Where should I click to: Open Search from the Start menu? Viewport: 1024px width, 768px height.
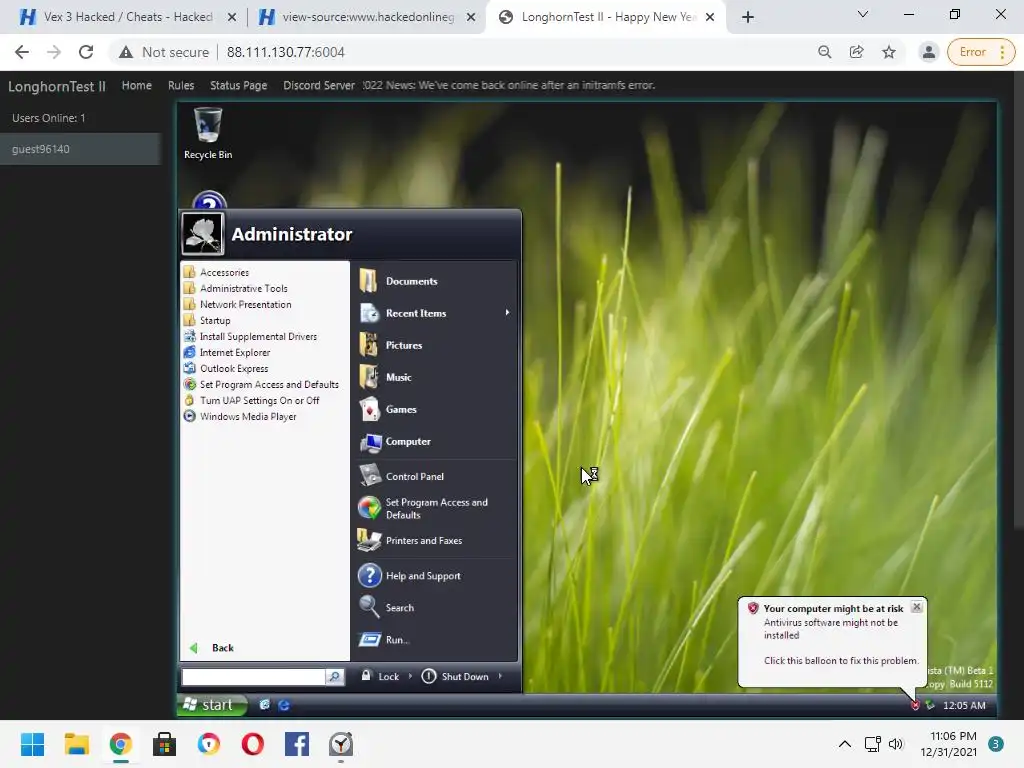click(400, 607)
